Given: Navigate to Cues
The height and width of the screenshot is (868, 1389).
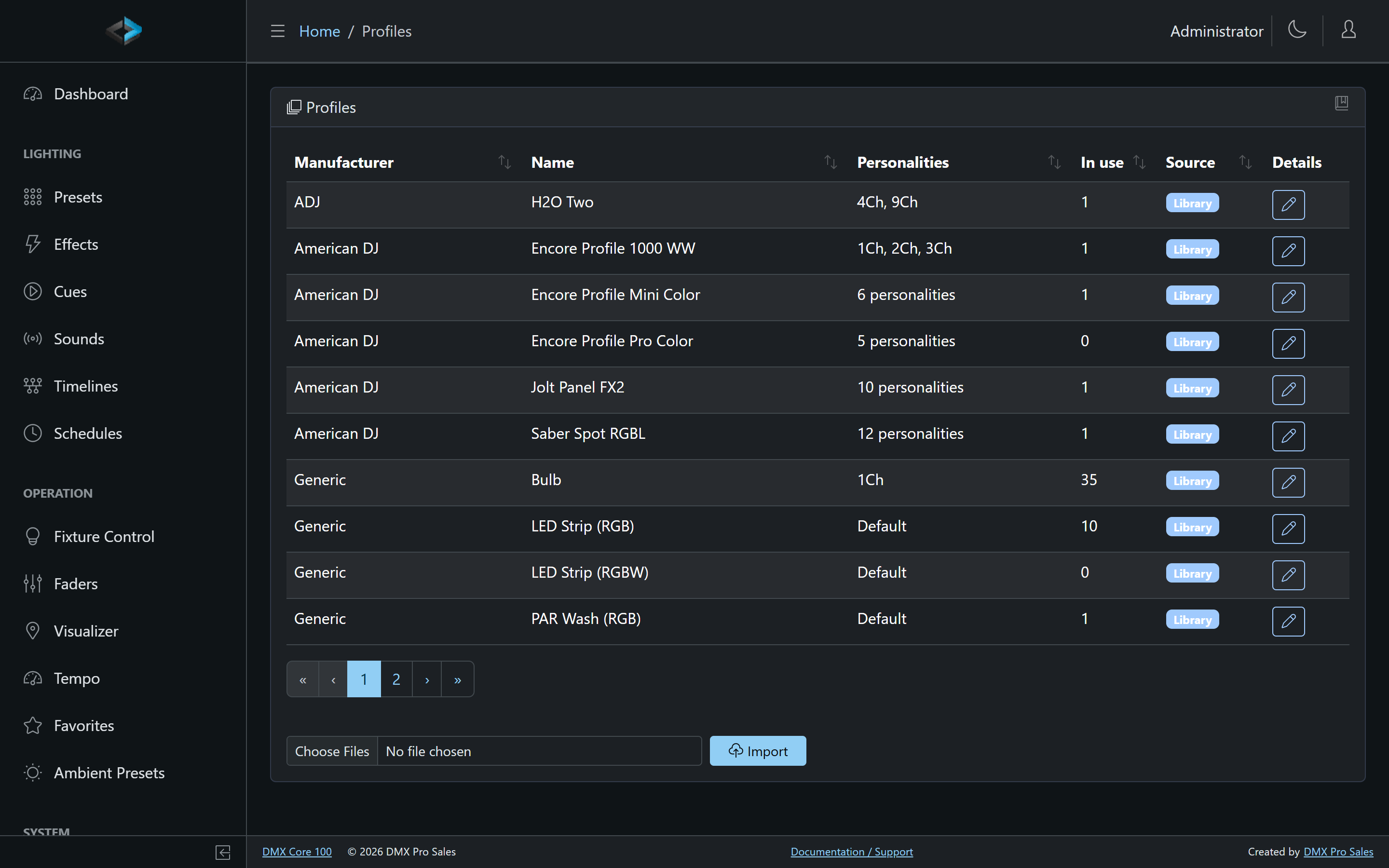Looking at the screenshot, I should [123, 292].
